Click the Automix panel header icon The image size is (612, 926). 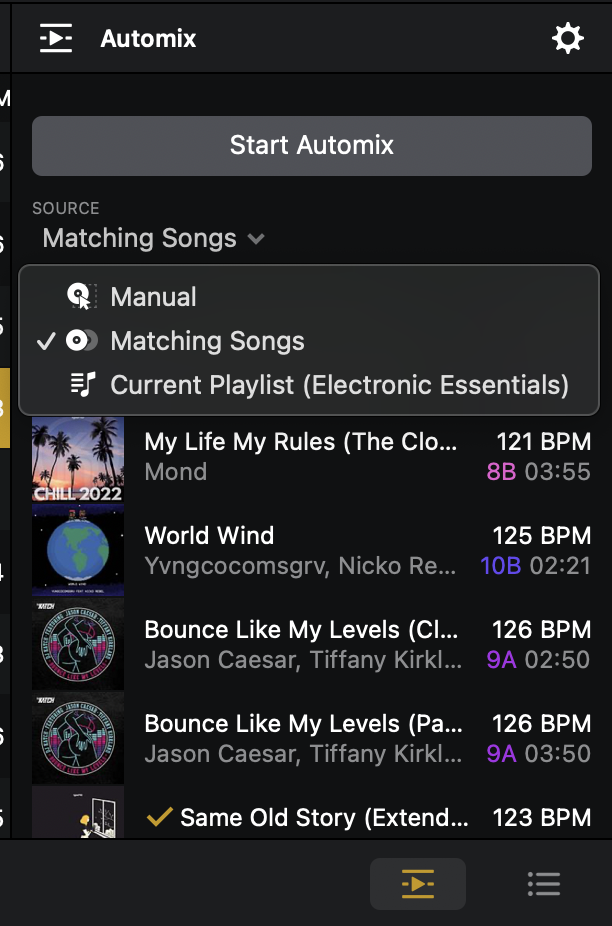click(56, 39)
